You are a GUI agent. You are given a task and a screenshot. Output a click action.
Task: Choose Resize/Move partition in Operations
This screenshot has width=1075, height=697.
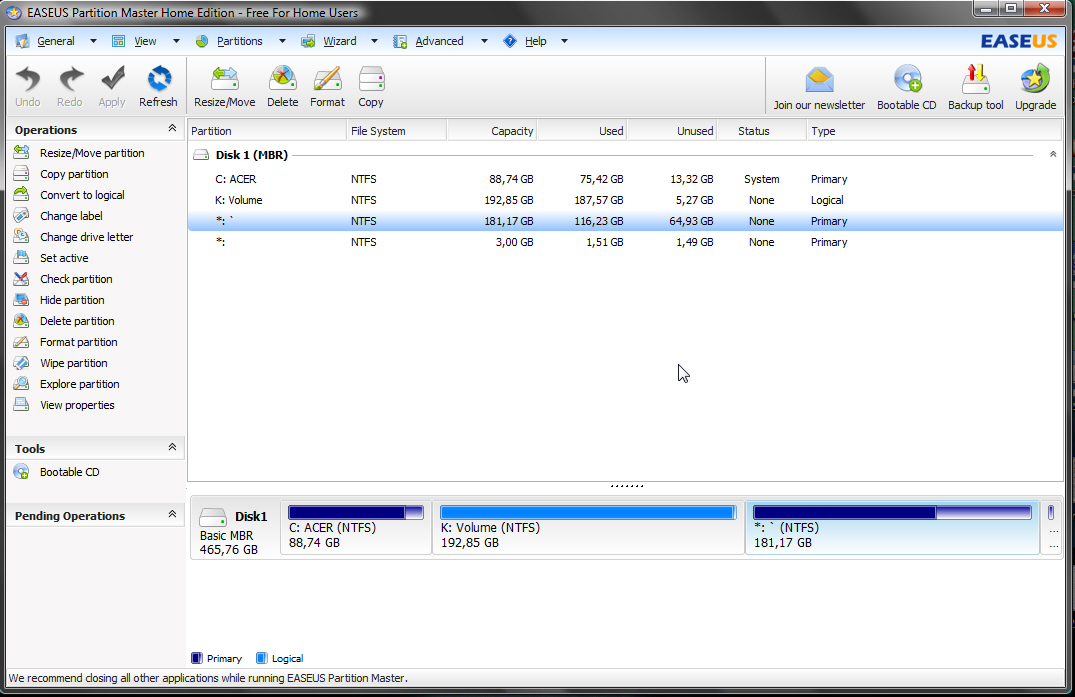(92, 153)
